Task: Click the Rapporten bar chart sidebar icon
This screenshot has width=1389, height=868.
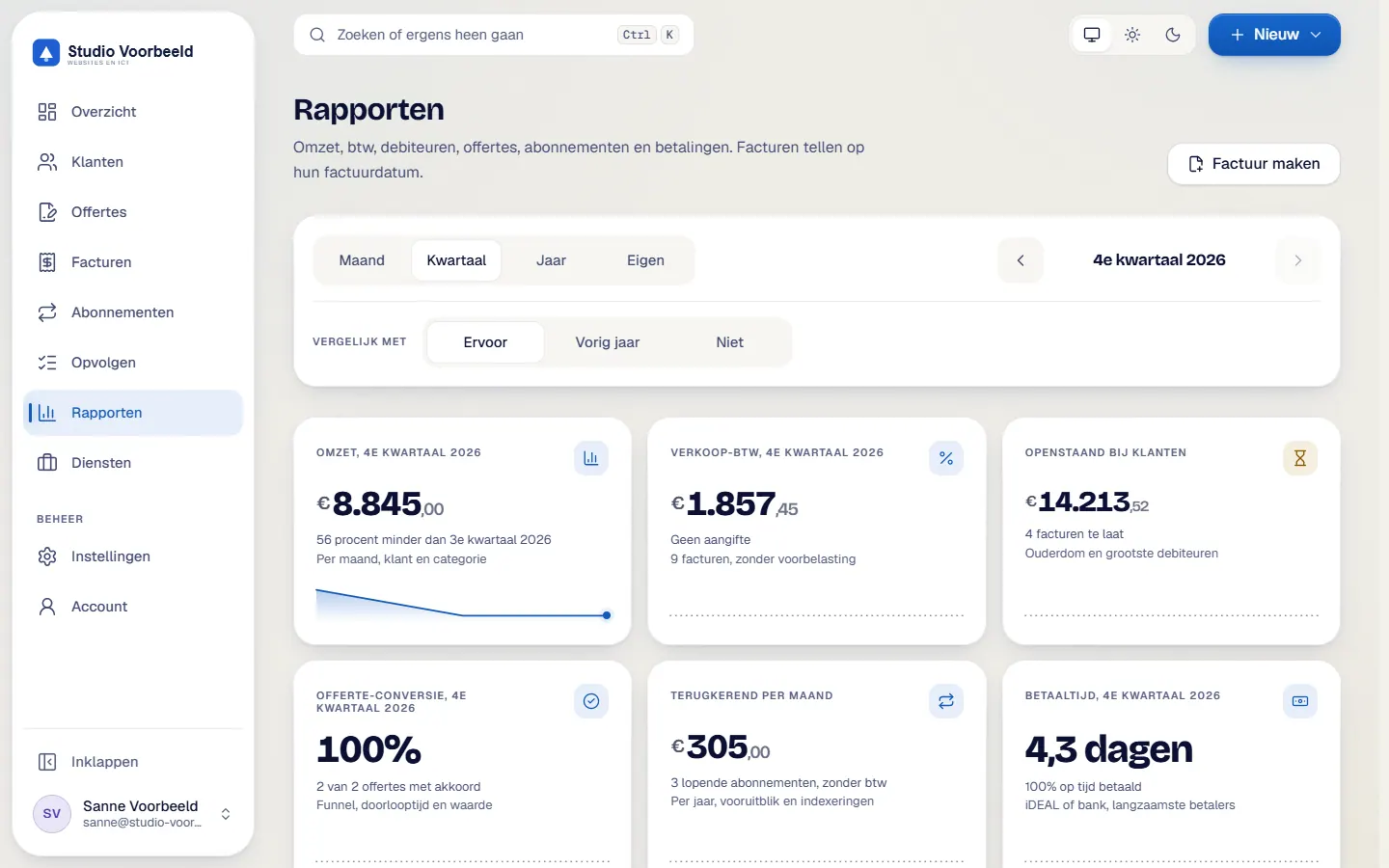Action: click(x=47, y=413)
